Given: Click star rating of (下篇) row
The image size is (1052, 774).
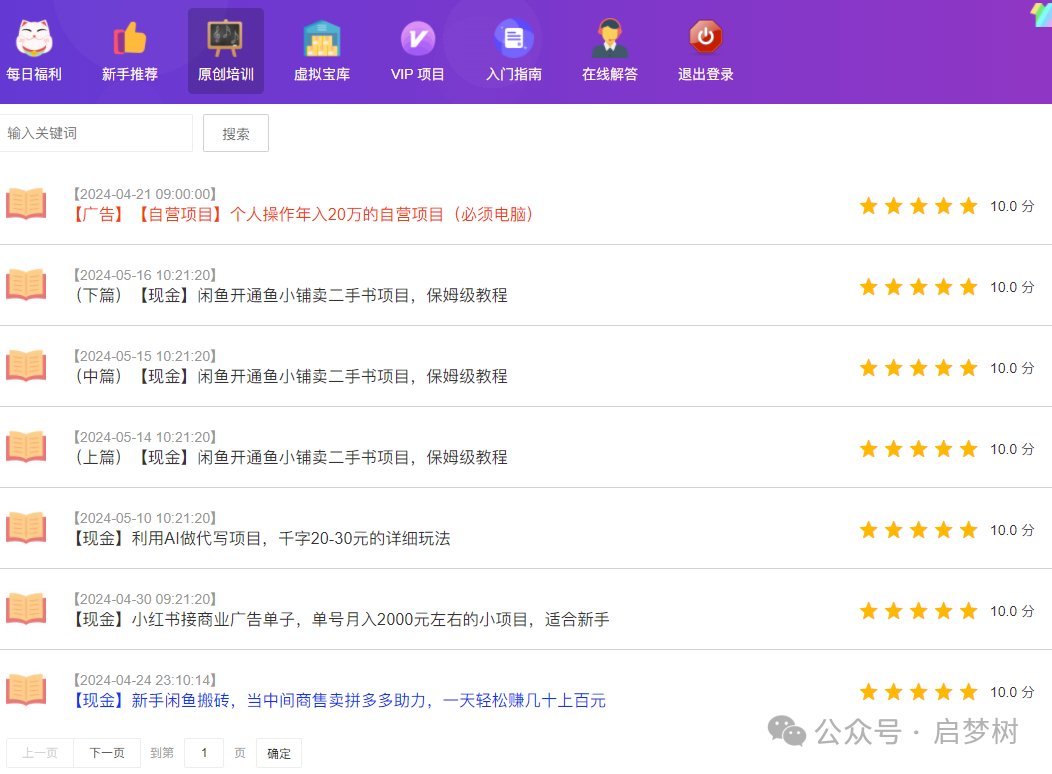Looking at the screenshot, I should [x=918, y=287].
